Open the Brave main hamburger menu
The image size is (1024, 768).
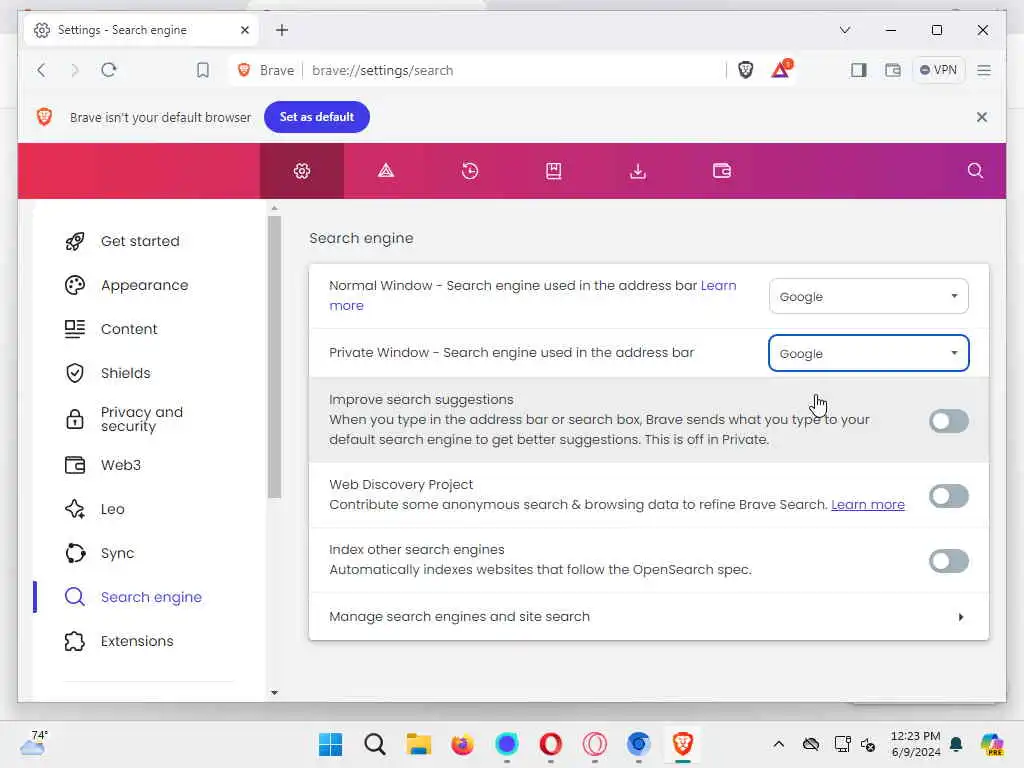[x=984, y=70]
